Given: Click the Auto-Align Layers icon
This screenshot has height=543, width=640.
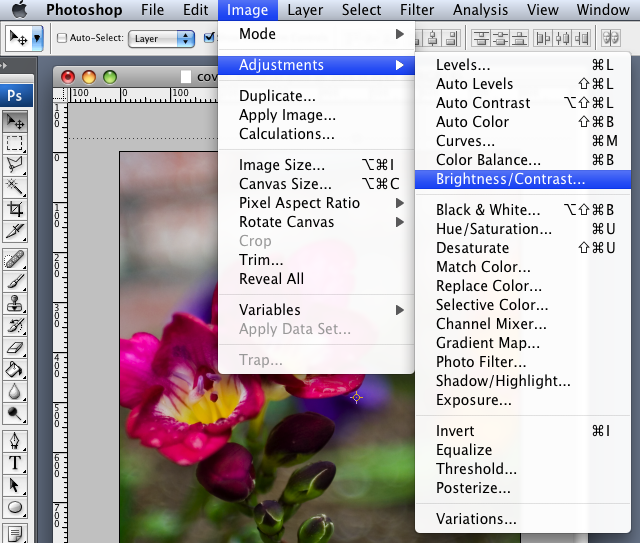Looking at the screenshot, I should (611, 38).
